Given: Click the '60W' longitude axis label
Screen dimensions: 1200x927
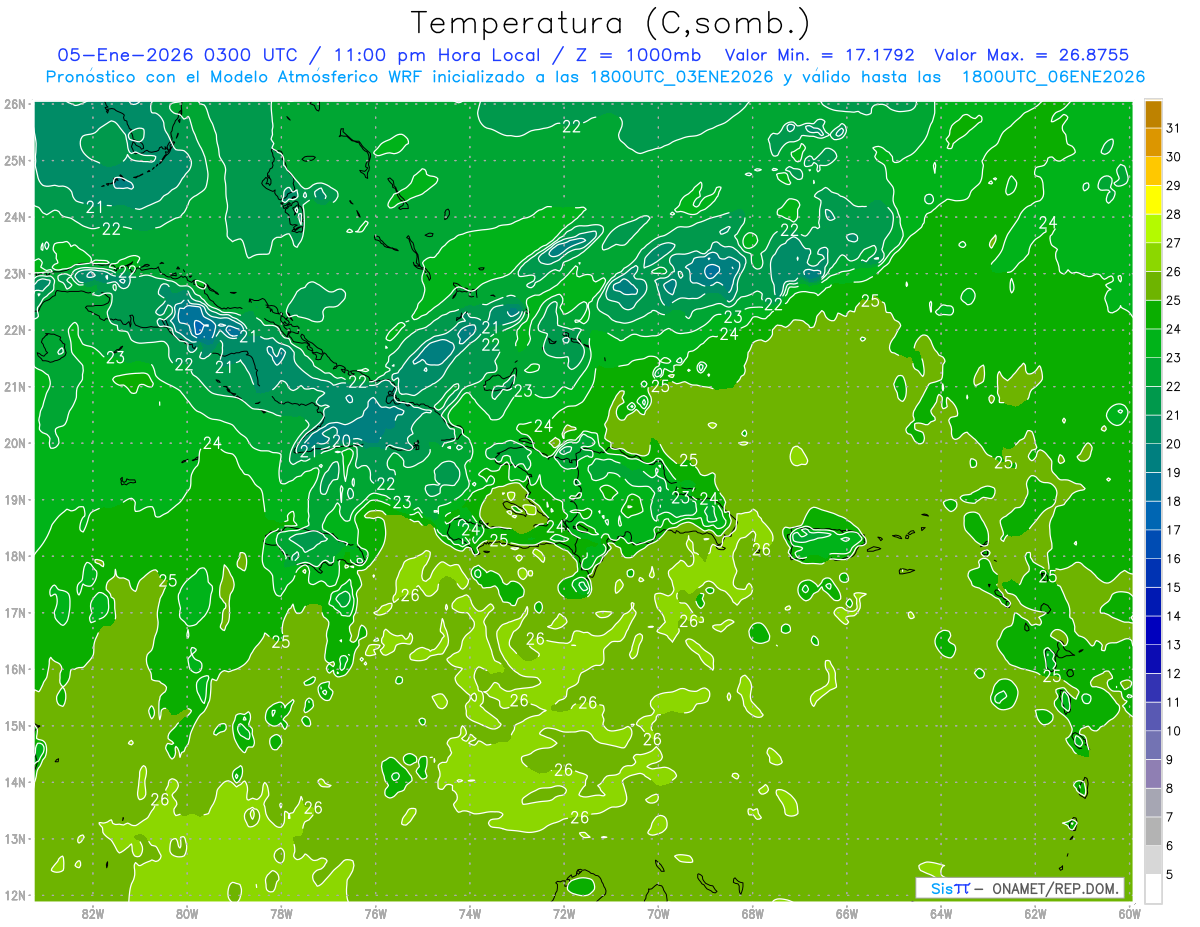Looking at the screenshot, I should click(x=1129, y=913).
